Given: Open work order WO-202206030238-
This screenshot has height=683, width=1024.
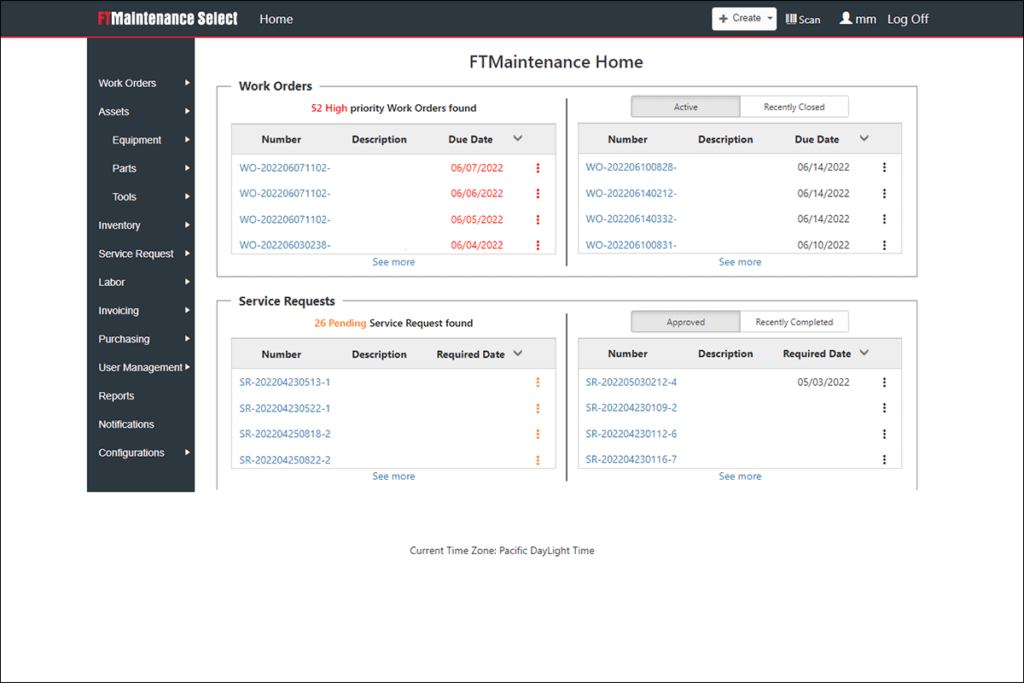Looking at the screenshot, I should (285, 245).
